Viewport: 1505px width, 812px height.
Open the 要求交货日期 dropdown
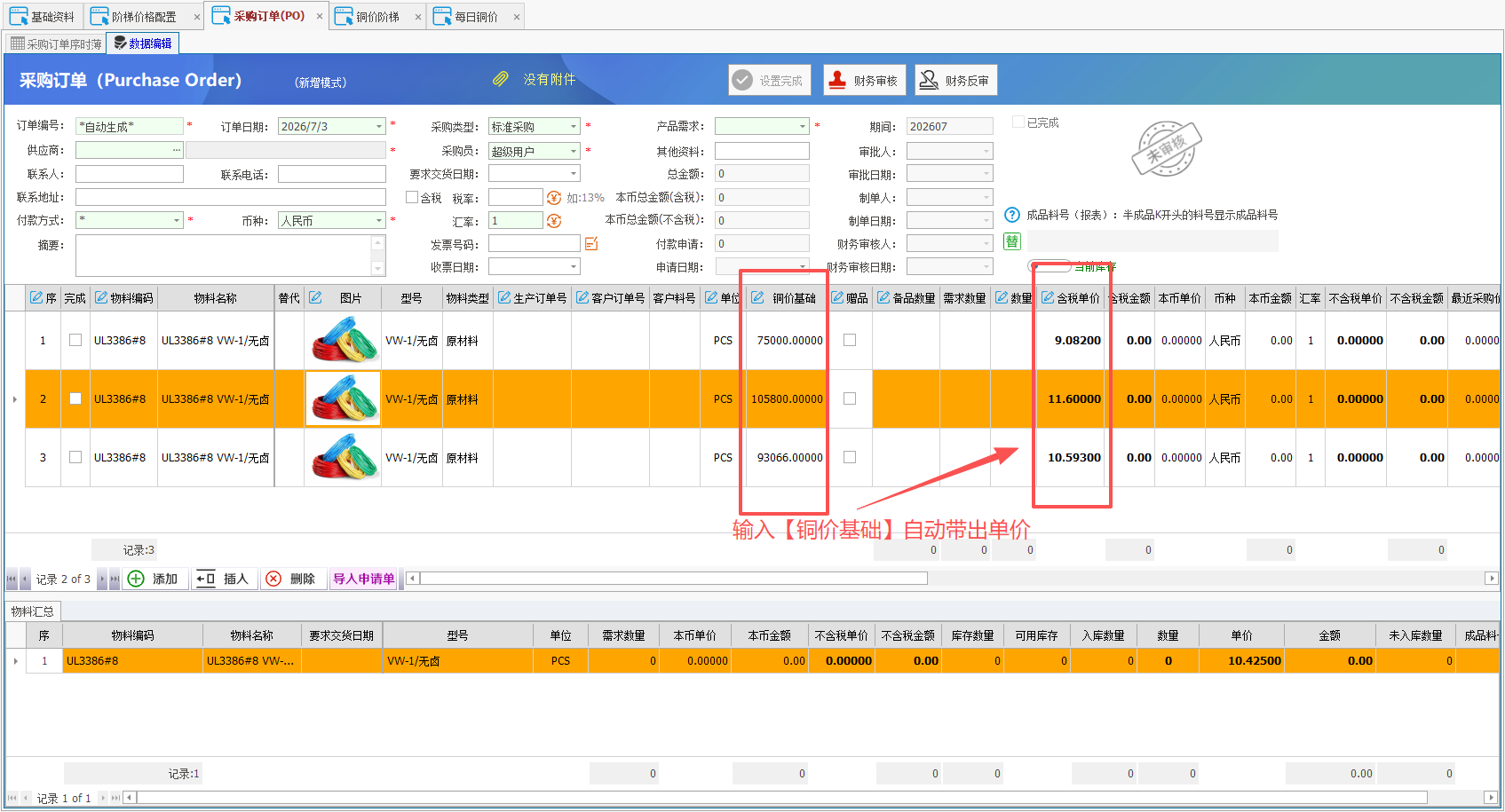coord(574,174)
